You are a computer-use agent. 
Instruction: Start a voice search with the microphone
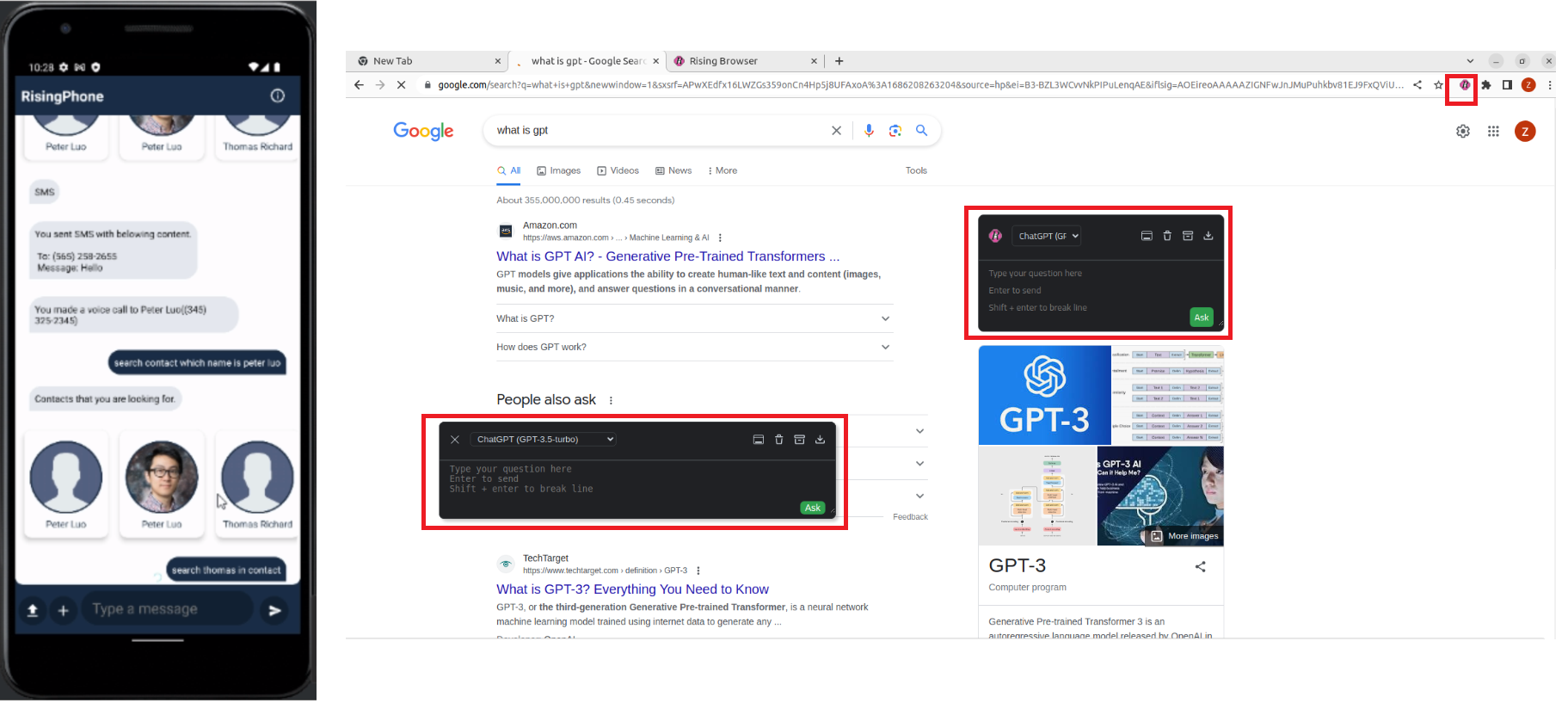(x=869, y=131)
